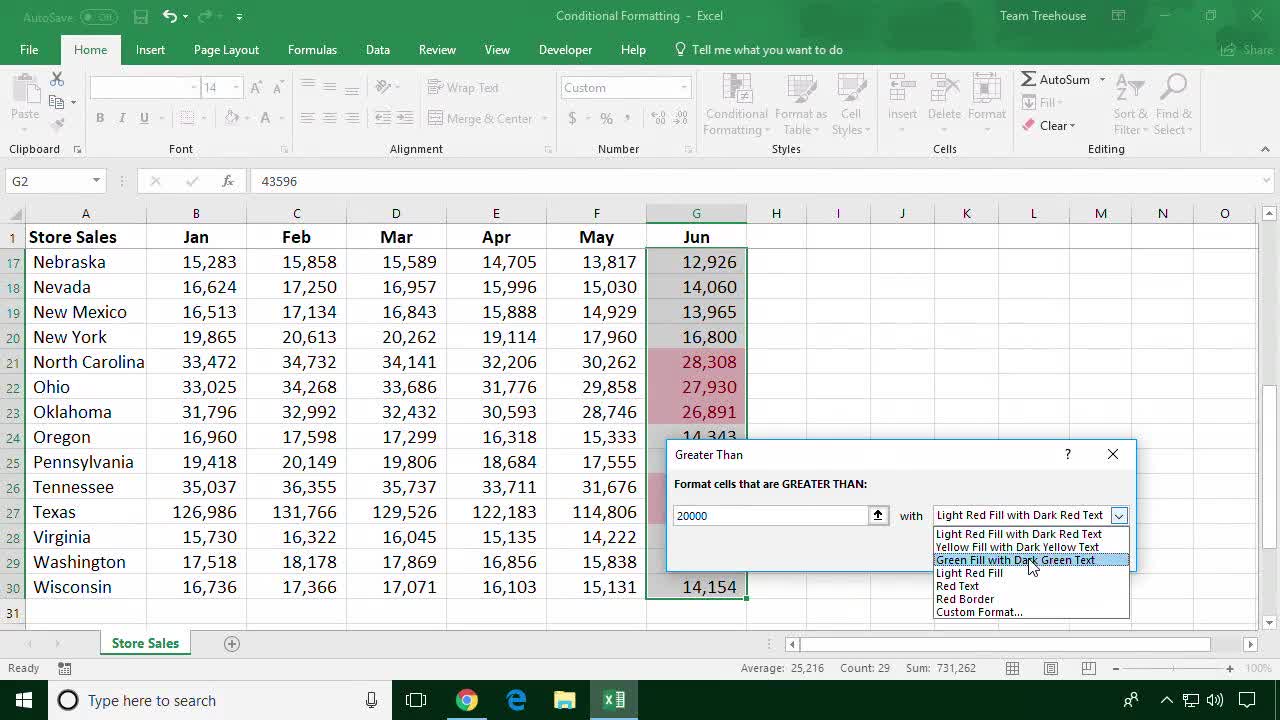Open the Formulas ribbon tab

tap(312, 50)
